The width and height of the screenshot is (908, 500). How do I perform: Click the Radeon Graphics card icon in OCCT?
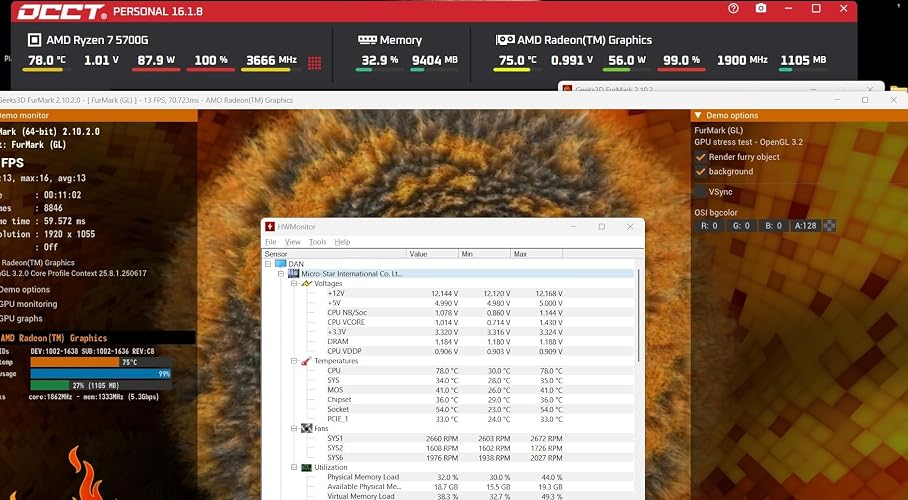(x=505, y=40)
